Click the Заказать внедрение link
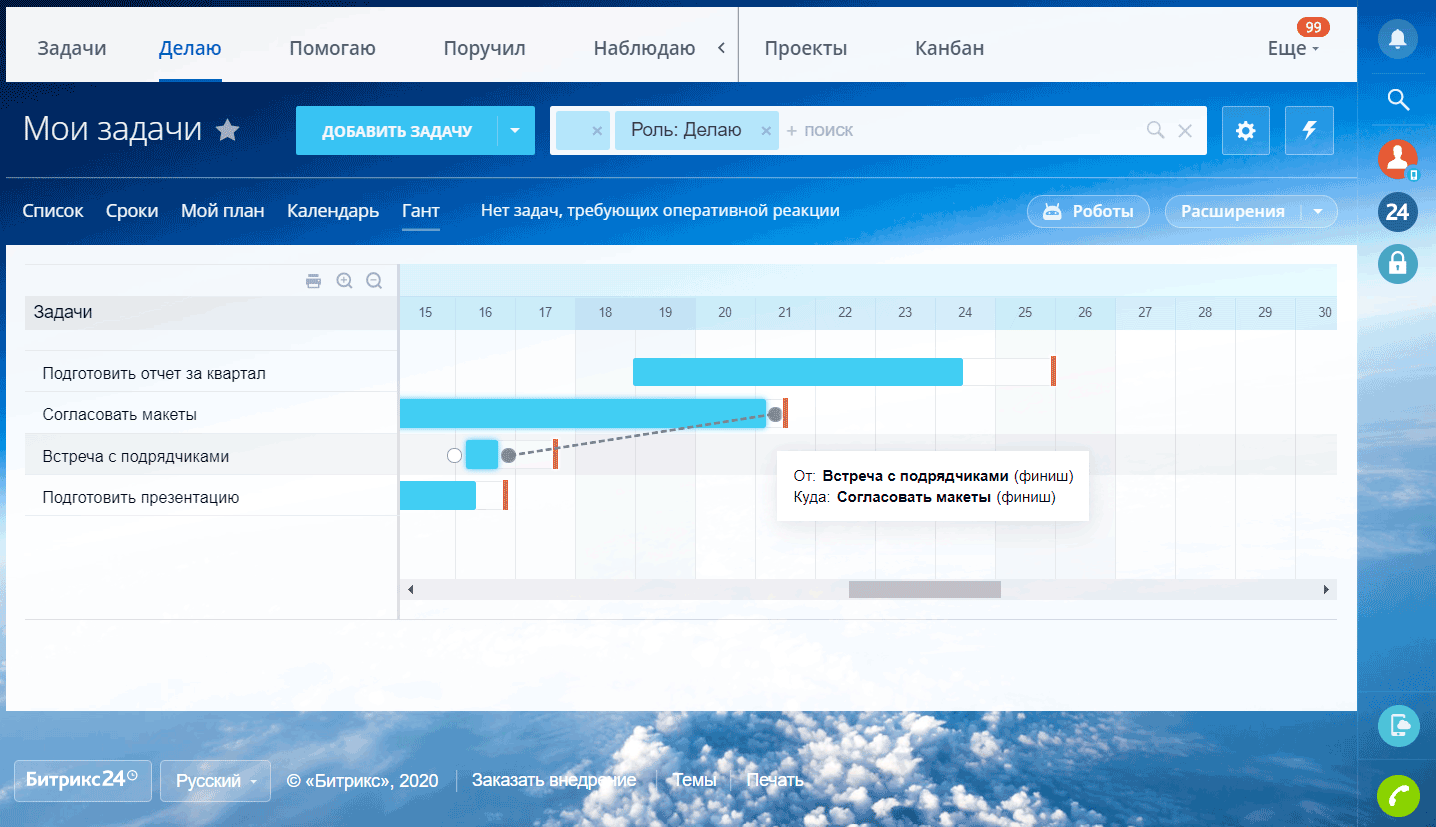Screen dimensions: 1436x827 [x=554, y=781]
